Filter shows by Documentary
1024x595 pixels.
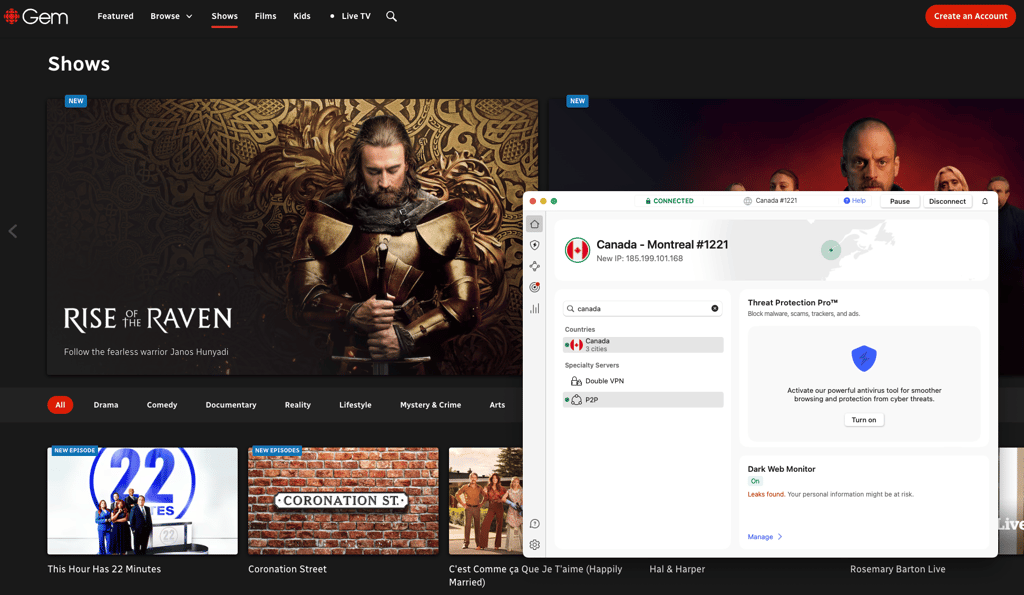click(x=231, y=405)
